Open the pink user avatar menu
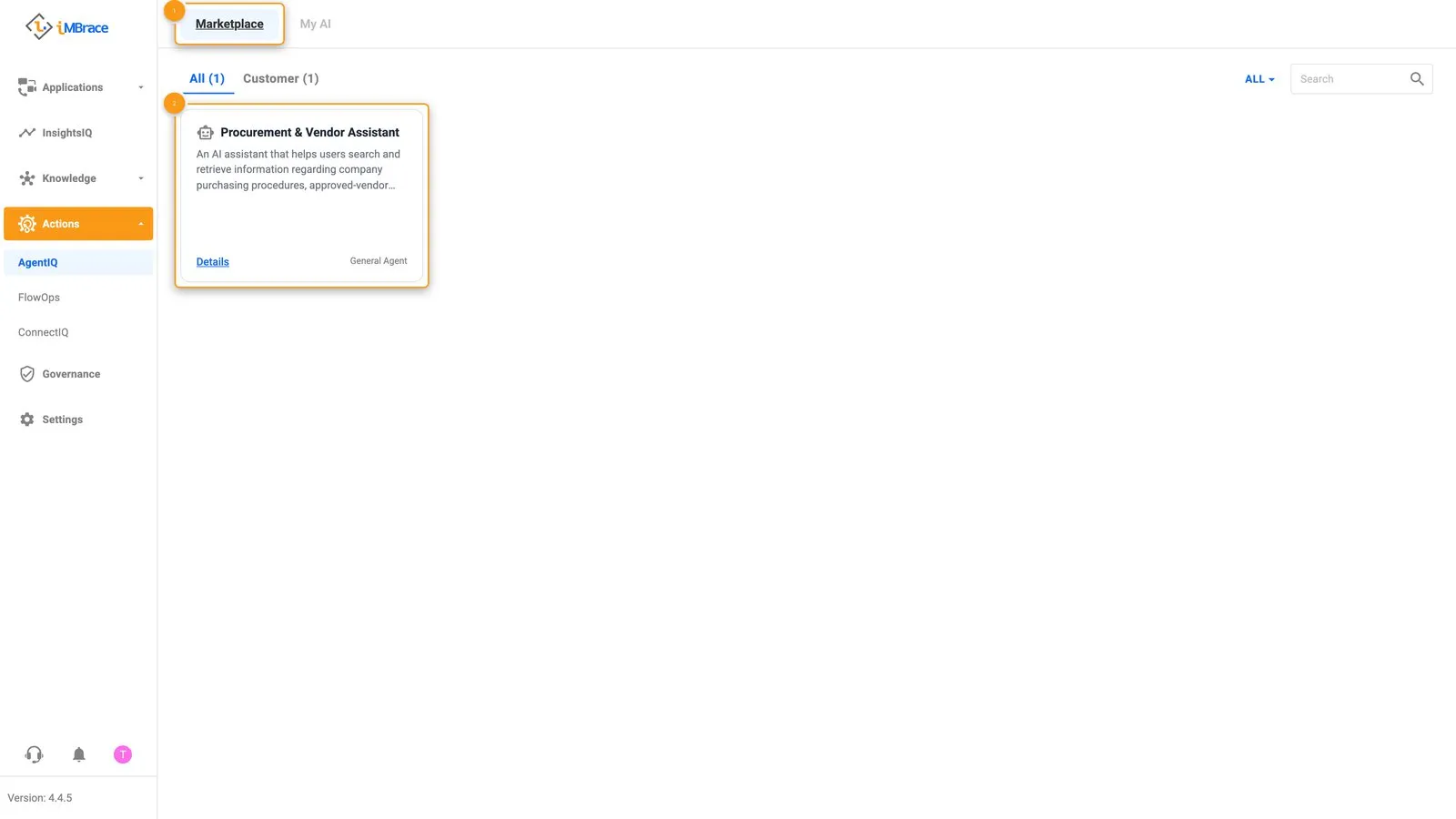The image size is (1456, 819). [123, 754]
